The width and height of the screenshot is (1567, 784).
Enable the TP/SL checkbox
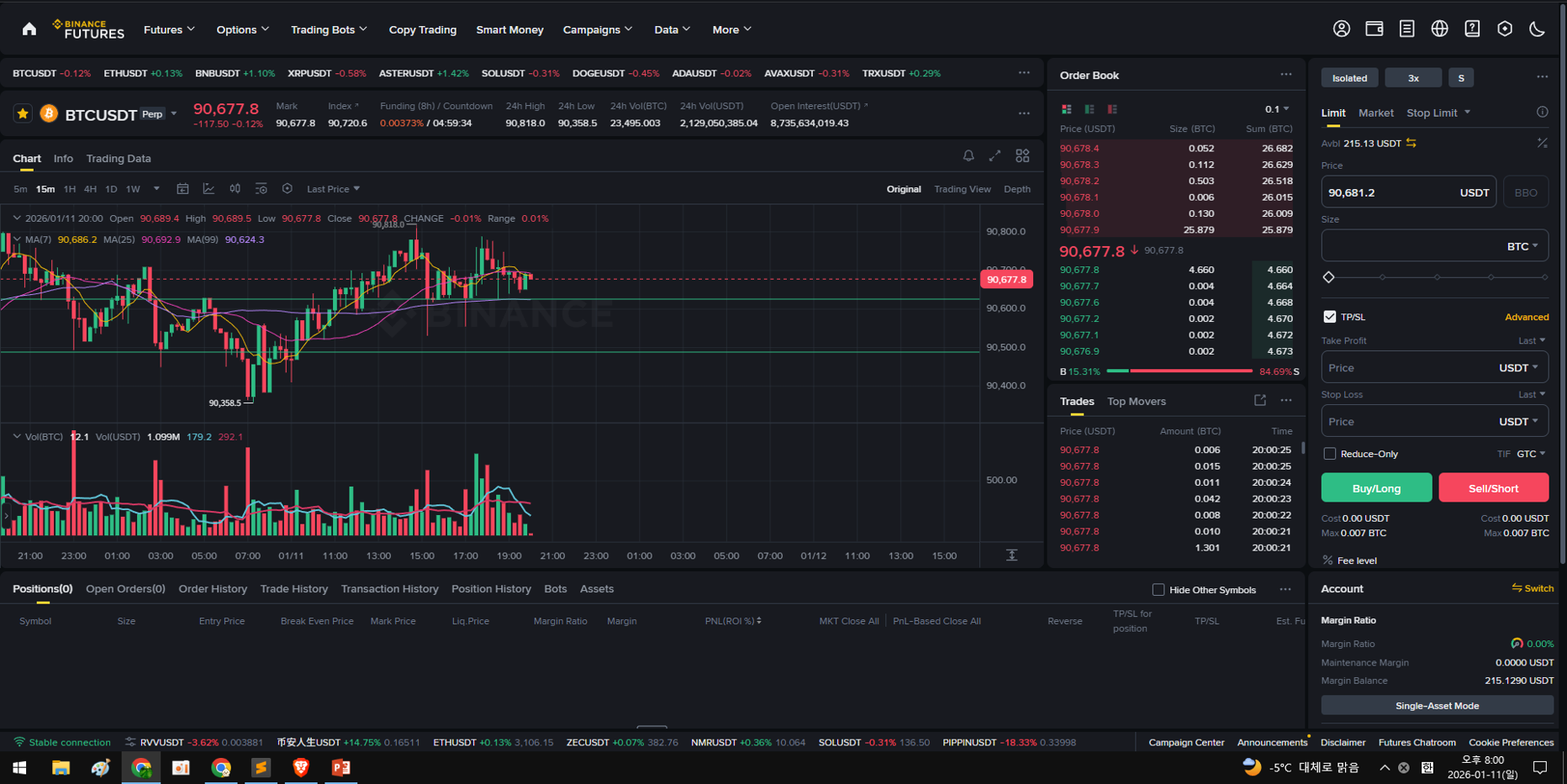(1329, 317)
